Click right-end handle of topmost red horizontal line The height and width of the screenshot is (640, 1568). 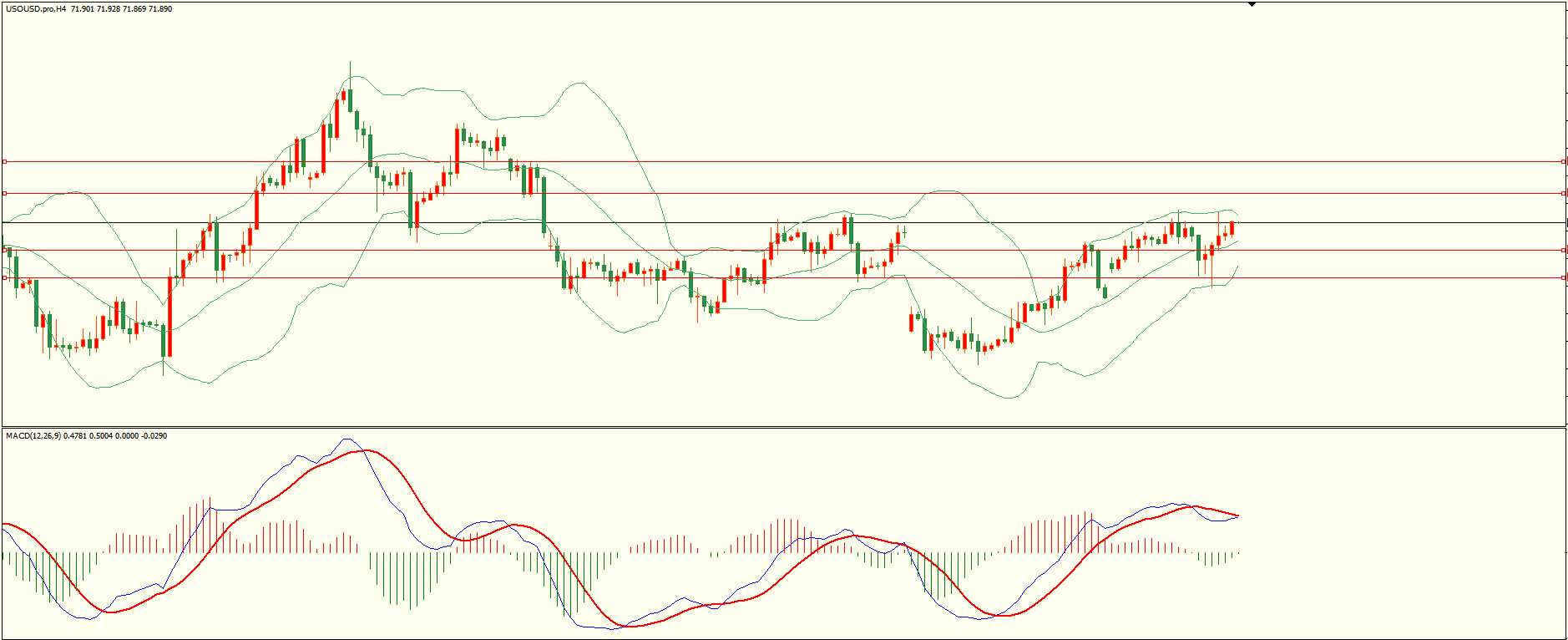coord(1563,161)
